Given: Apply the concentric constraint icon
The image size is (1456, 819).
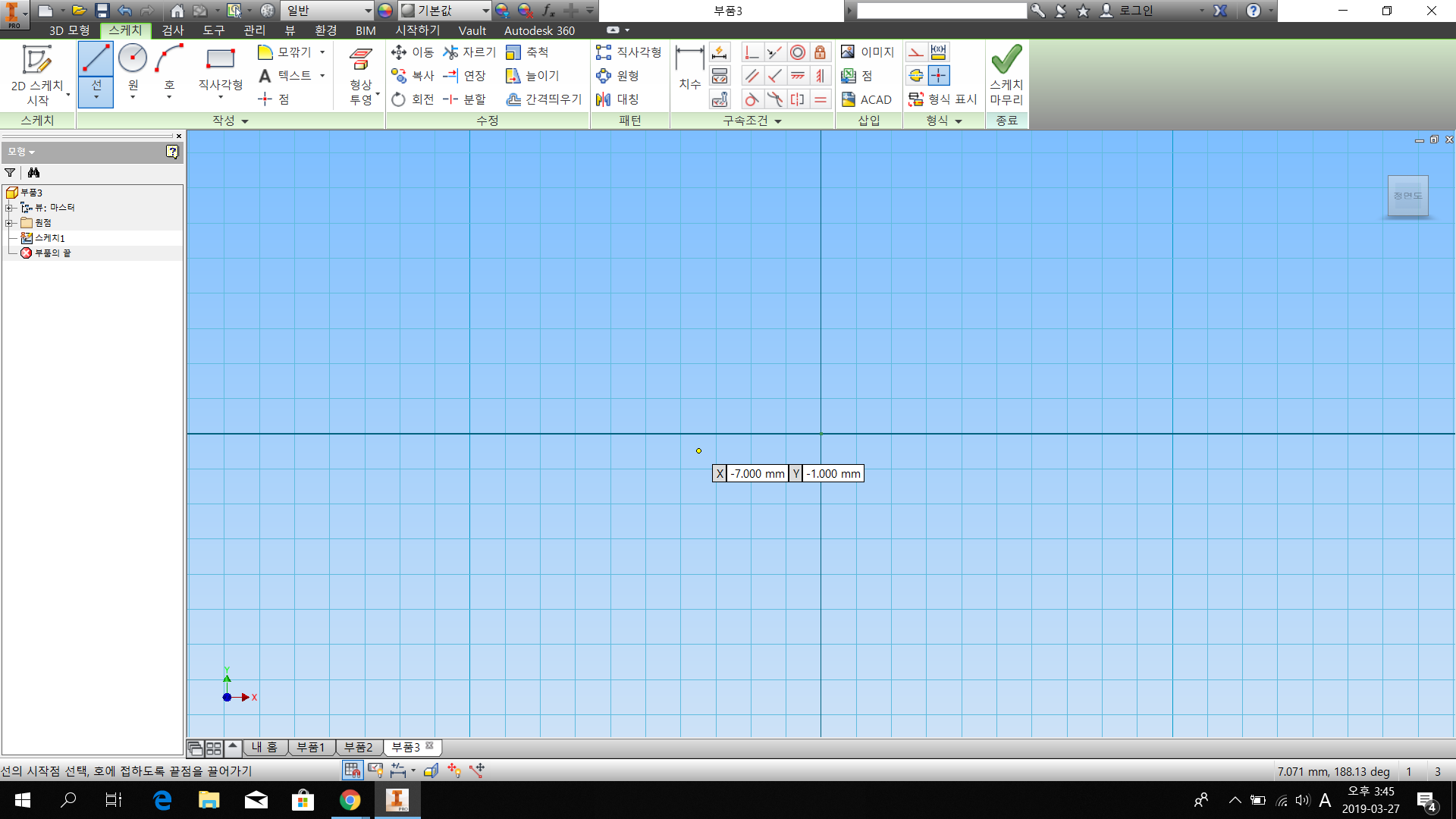Looking at the screenshot, I should click(798, 52).
